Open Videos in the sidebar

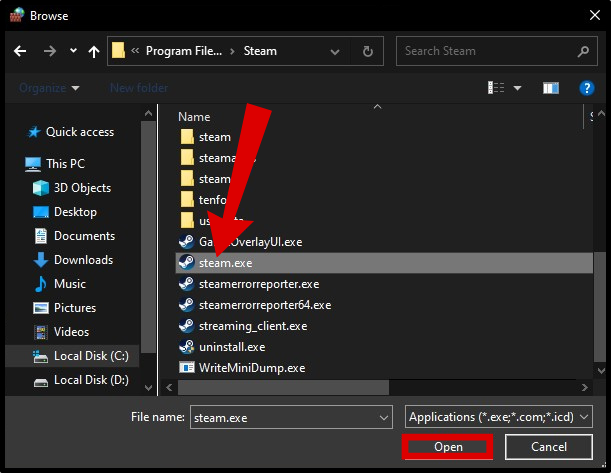[71, 332]
